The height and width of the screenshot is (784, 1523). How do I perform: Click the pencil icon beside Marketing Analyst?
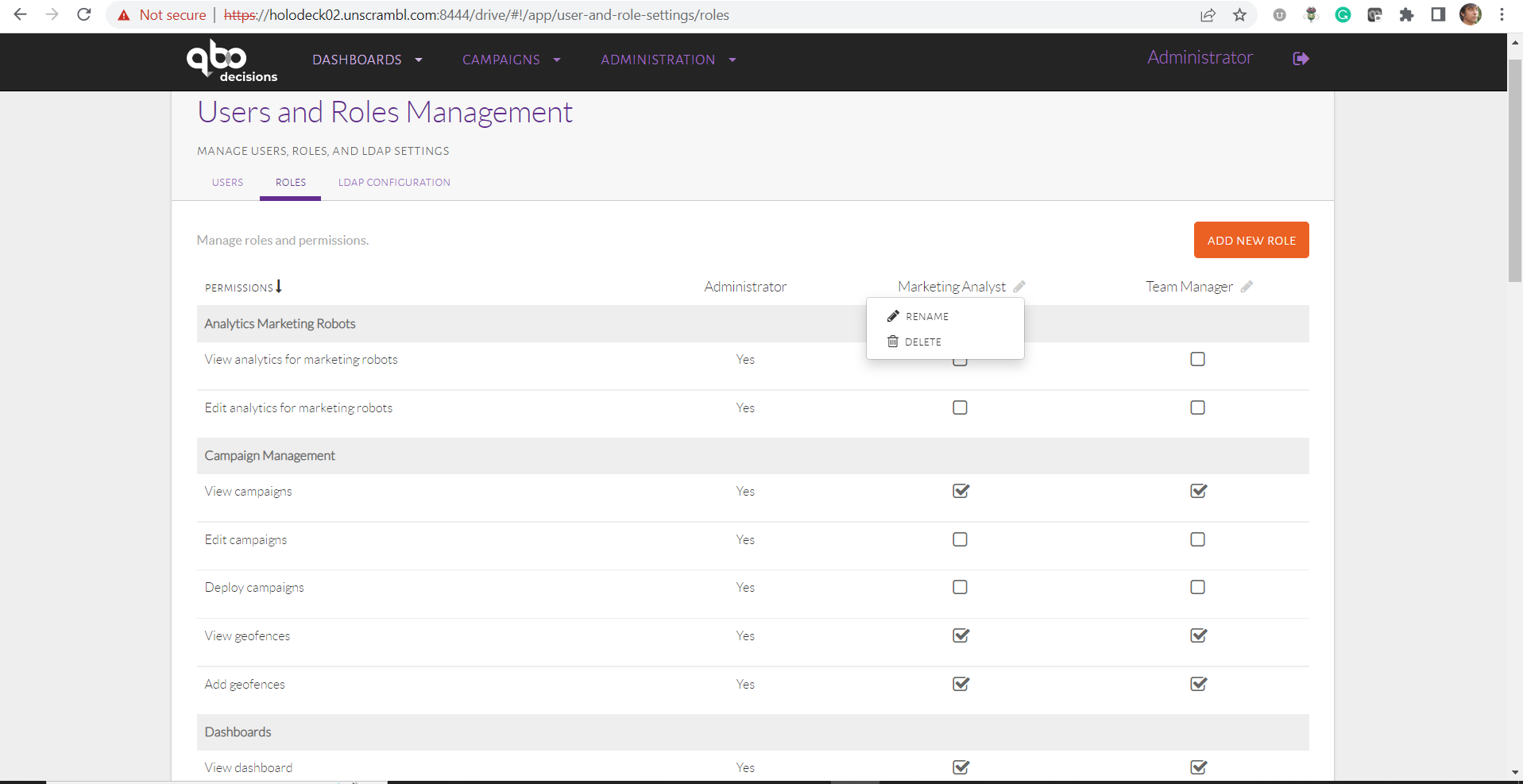point(1019,287)
